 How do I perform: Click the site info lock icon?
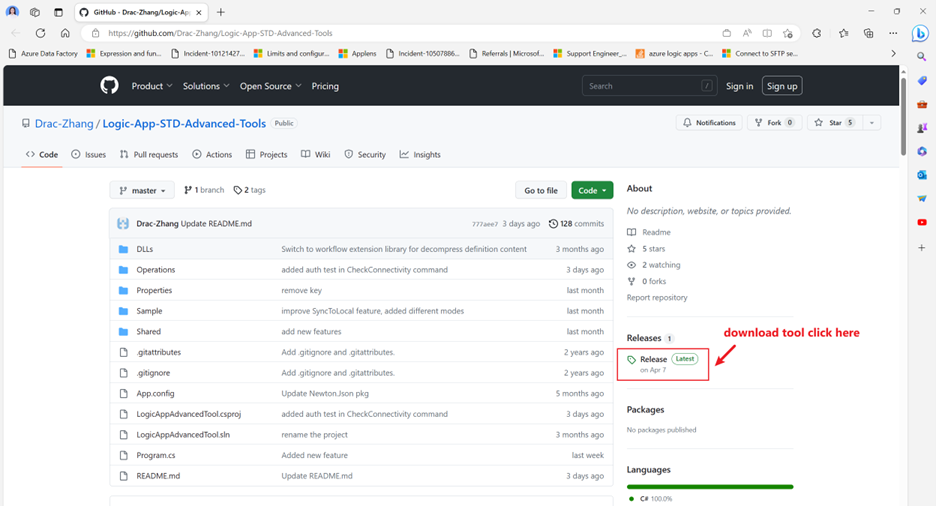96,33
